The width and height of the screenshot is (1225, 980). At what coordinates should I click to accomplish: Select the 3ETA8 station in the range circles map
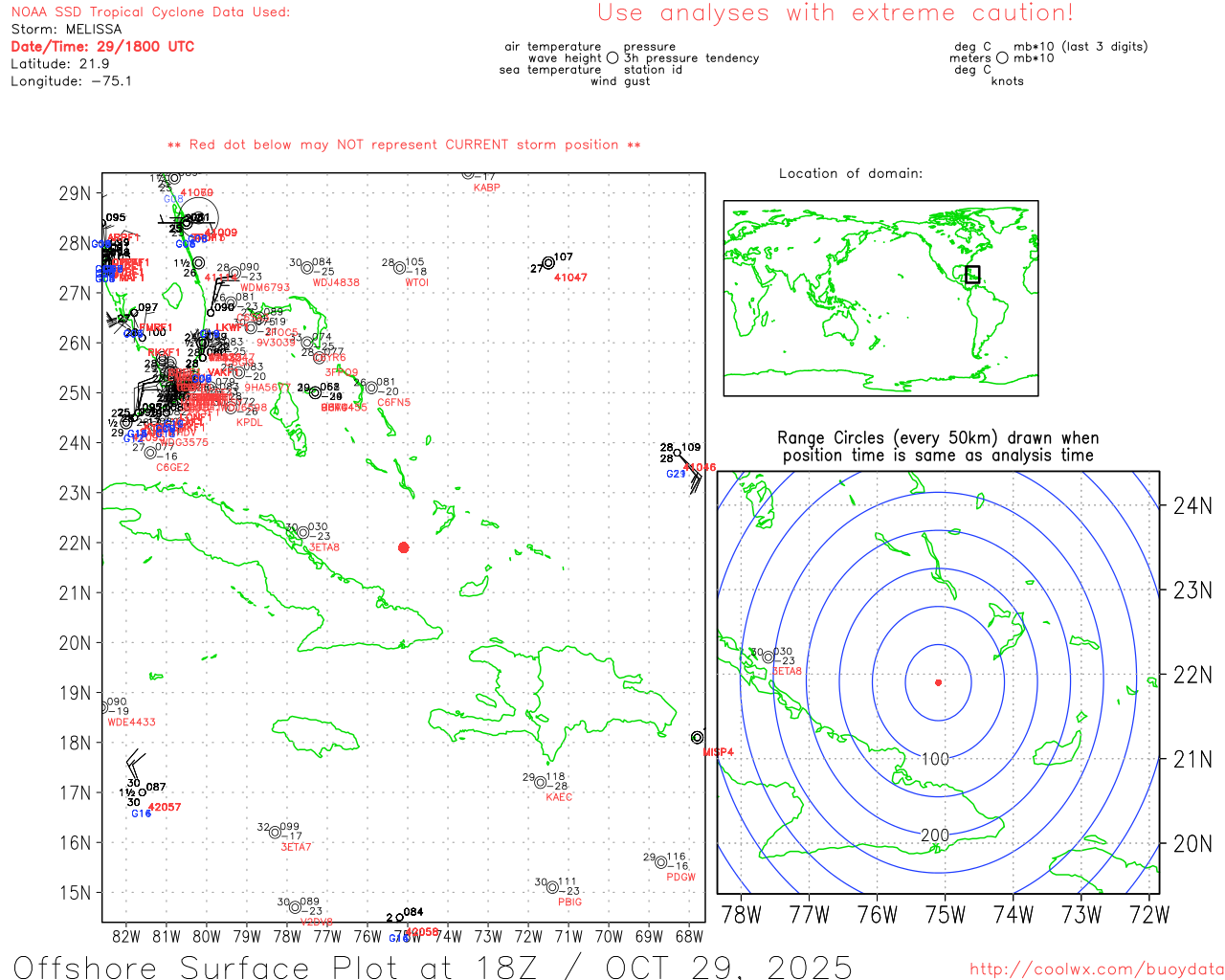(768, 657)
